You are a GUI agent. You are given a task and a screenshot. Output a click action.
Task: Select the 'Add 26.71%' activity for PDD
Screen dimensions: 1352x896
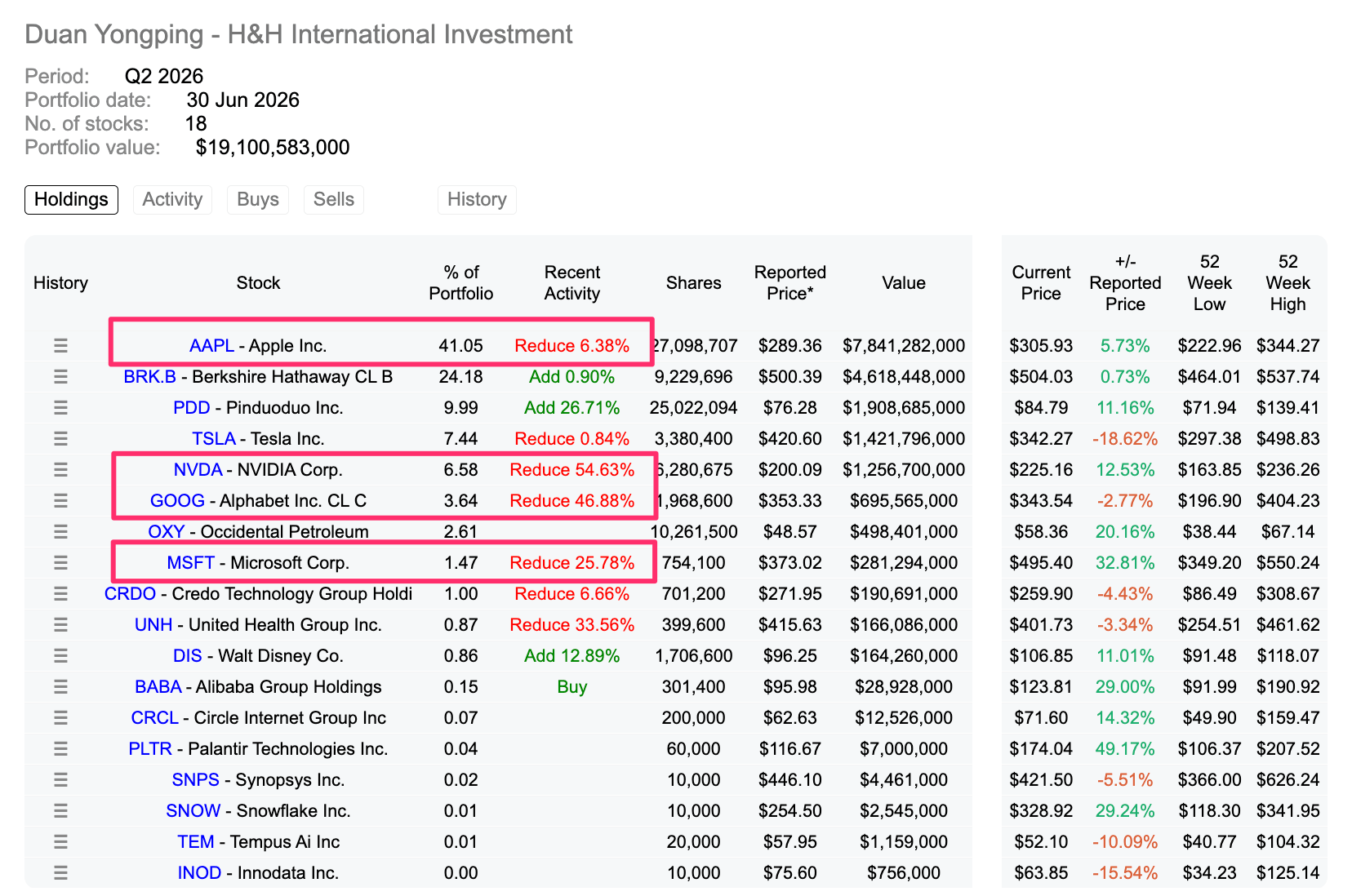click(x=572, y=408)
